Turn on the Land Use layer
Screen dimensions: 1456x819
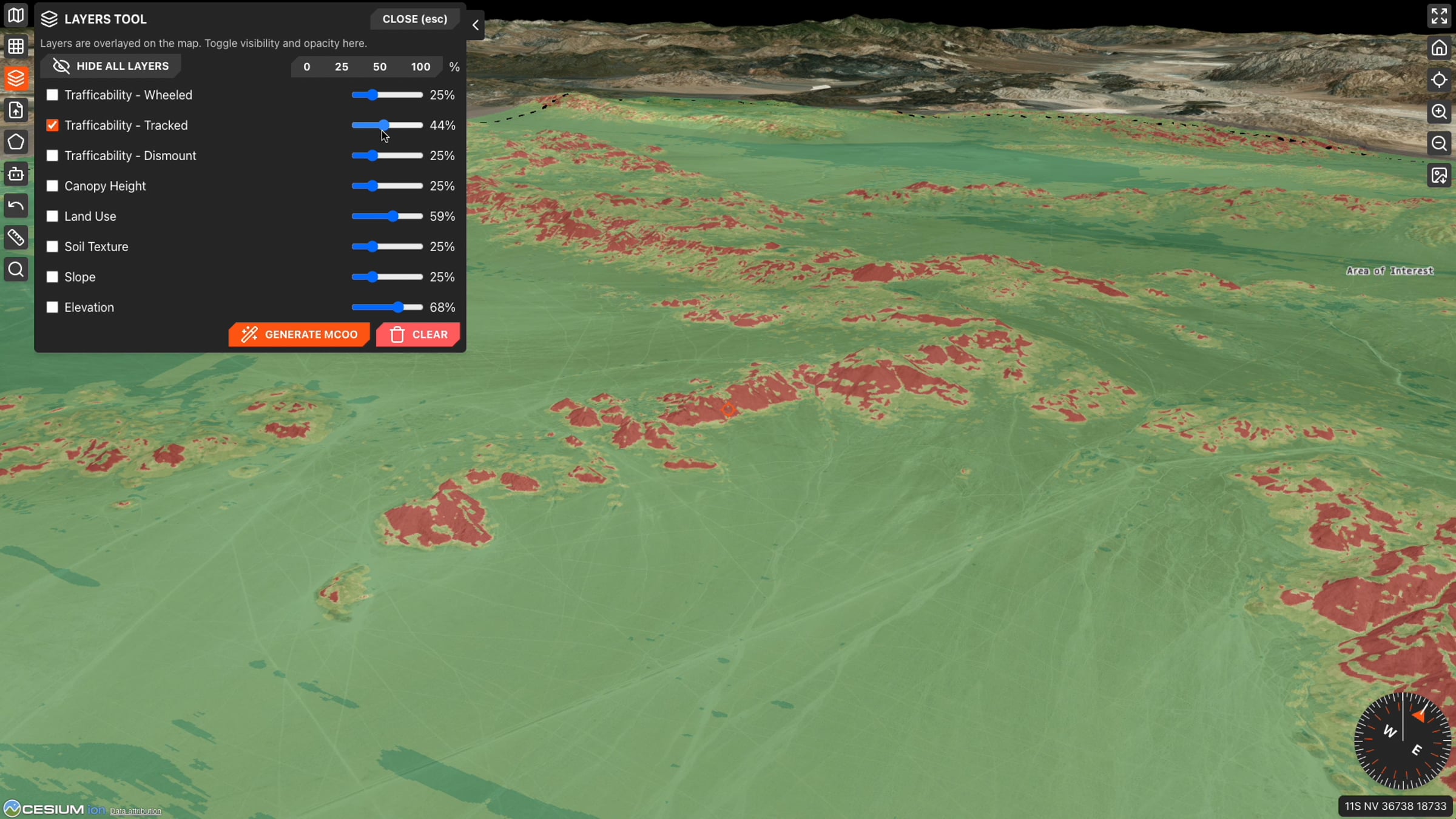click(53, 217)
